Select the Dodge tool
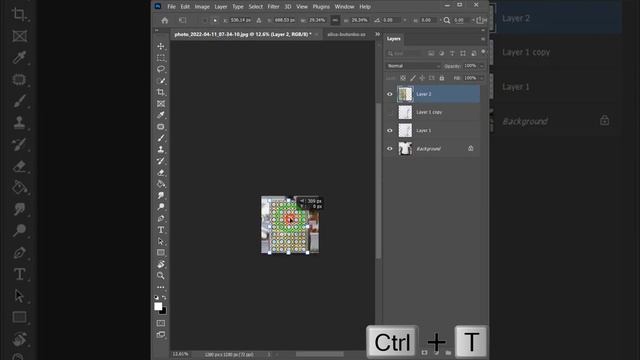The width and height of the screenshot is (640, 360). [x=161, y=207]
